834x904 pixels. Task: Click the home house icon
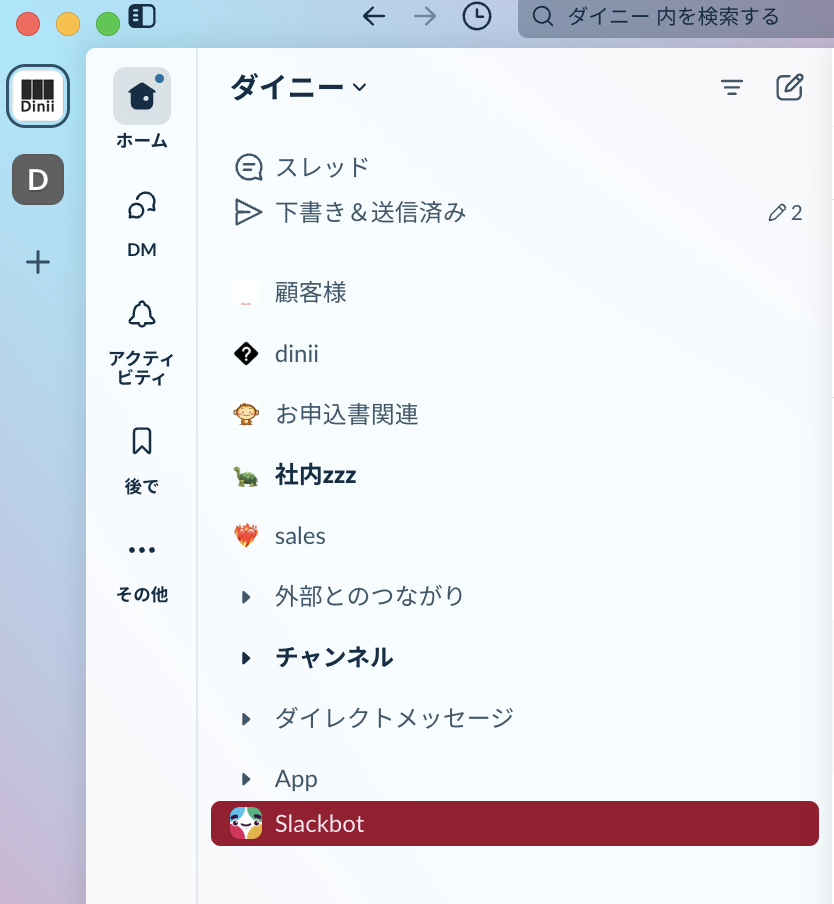142,96
